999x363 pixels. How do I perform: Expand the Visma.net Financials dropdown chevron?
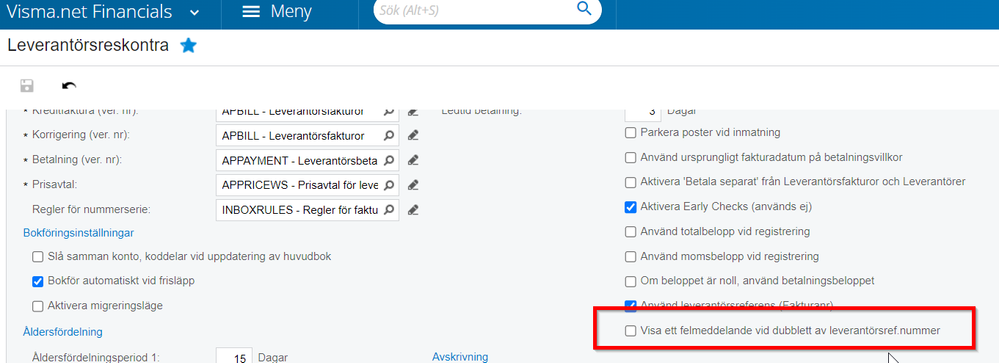pyautogui.click(x=194, y=12)
